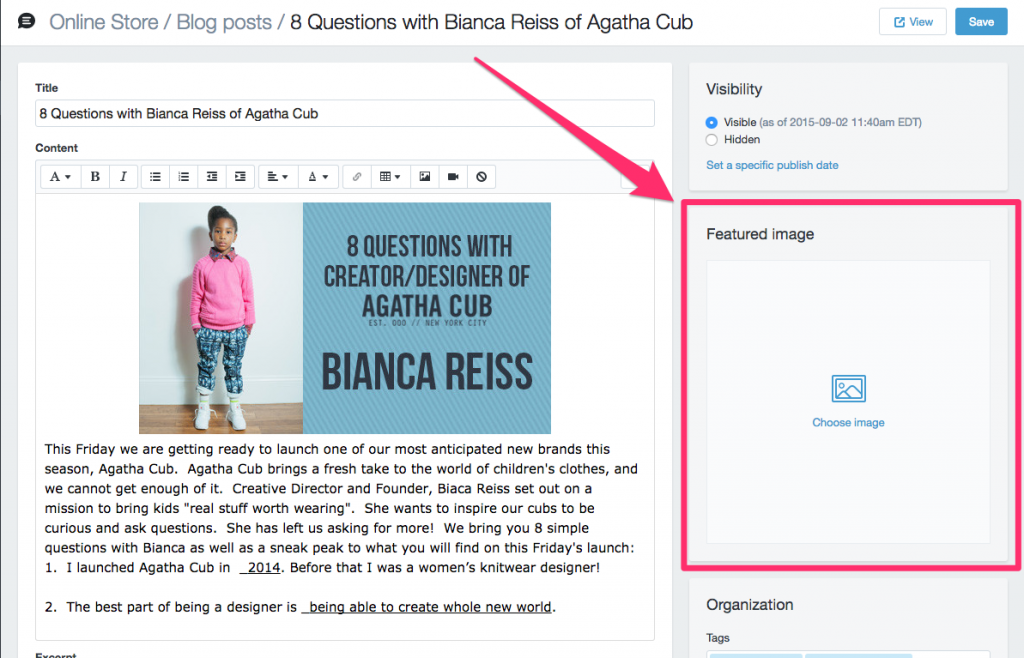Select the Visible radio option

coord(712,123)
